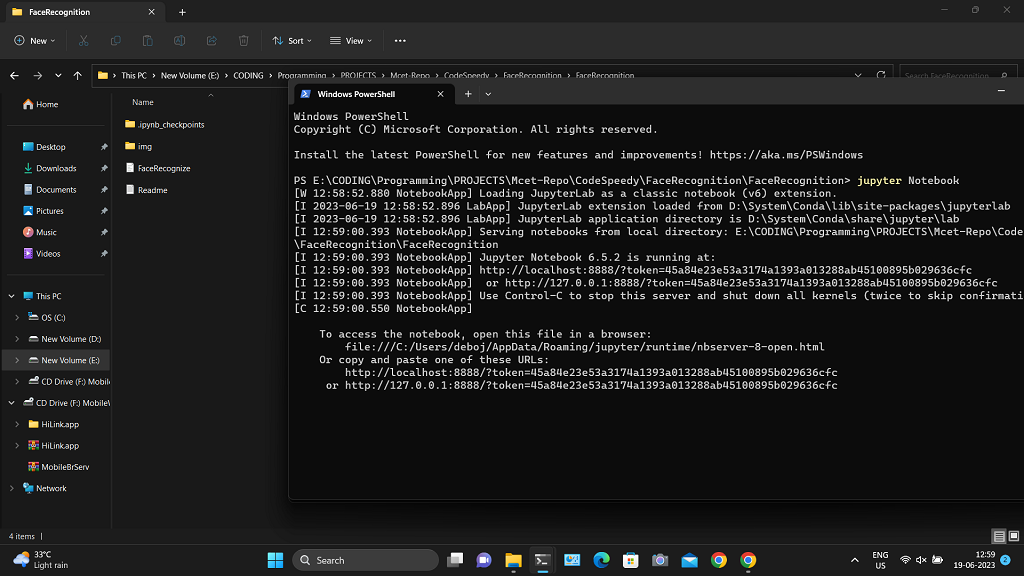Launch Microsoft Edge from taskbar
Image resolution: width=1024 pixels, height=576 pixels.
(x=601, y=560)
